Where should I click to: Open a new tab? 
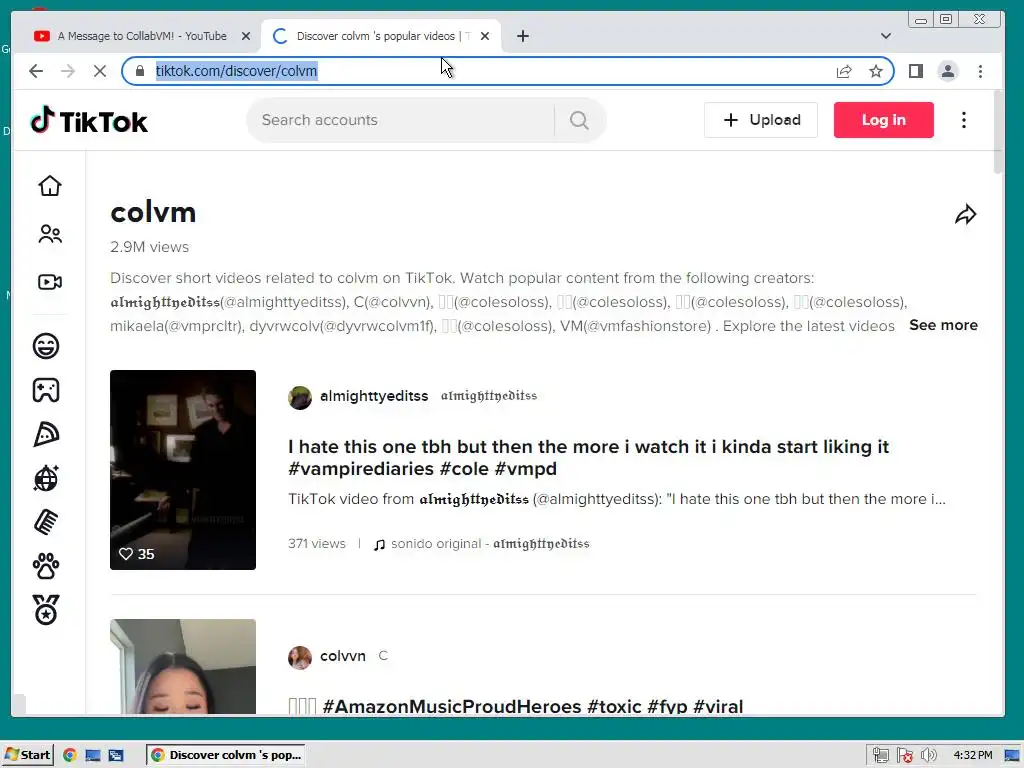pos(522,36)
